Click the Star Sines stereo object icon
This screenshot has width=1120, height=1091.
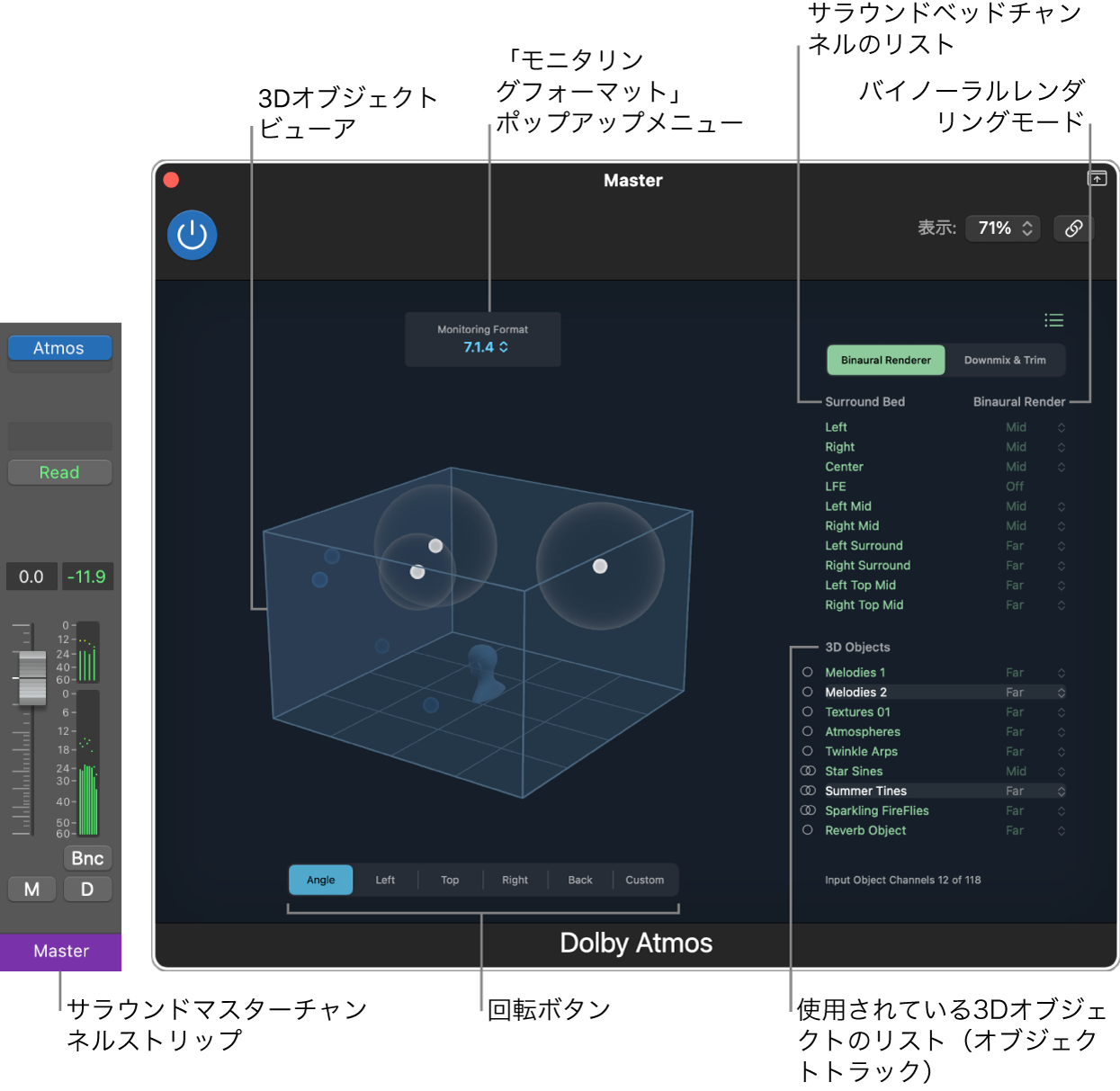coord(808,771)
